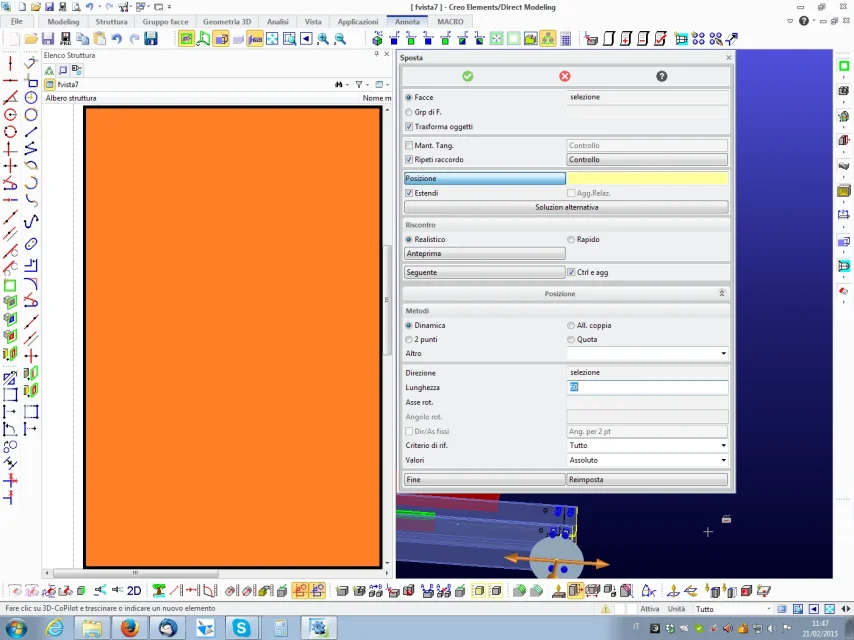Open the Valori dropdown
The height and width of the screenshot is (640, 854).
click(x=647, y=460)
